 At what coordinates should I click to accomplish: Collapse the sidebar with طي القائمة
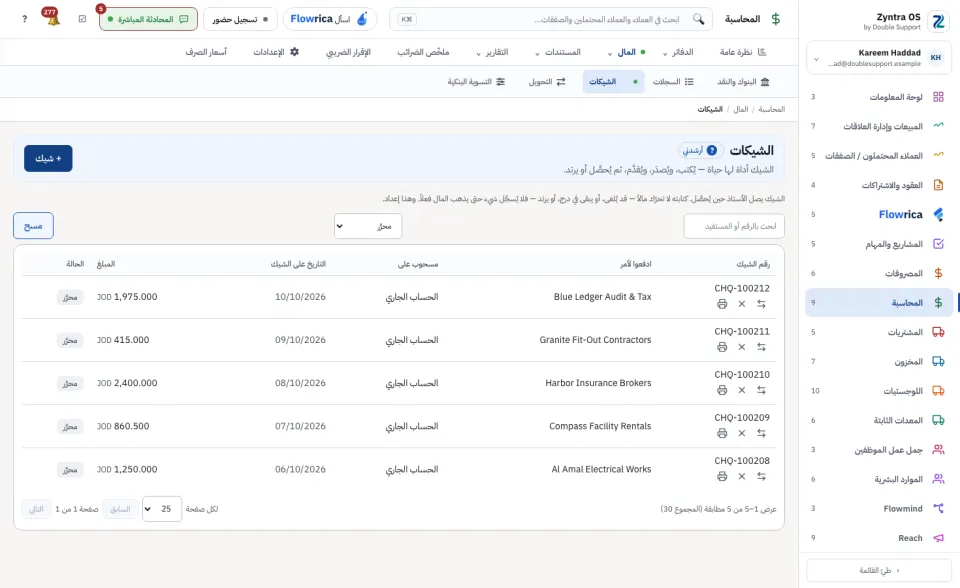click(879, 570)
